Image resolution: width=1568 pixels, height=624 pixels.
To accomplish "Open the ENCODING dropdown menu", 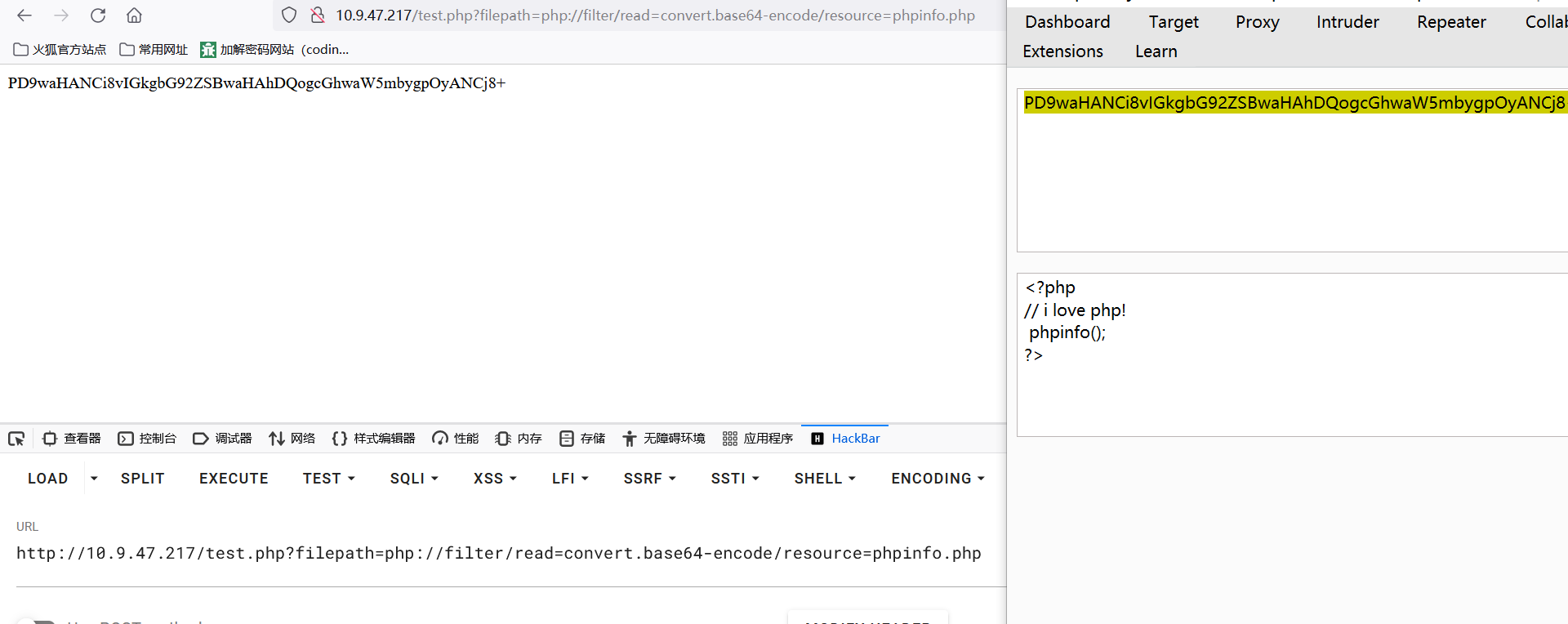I will (x=938, y=479).
